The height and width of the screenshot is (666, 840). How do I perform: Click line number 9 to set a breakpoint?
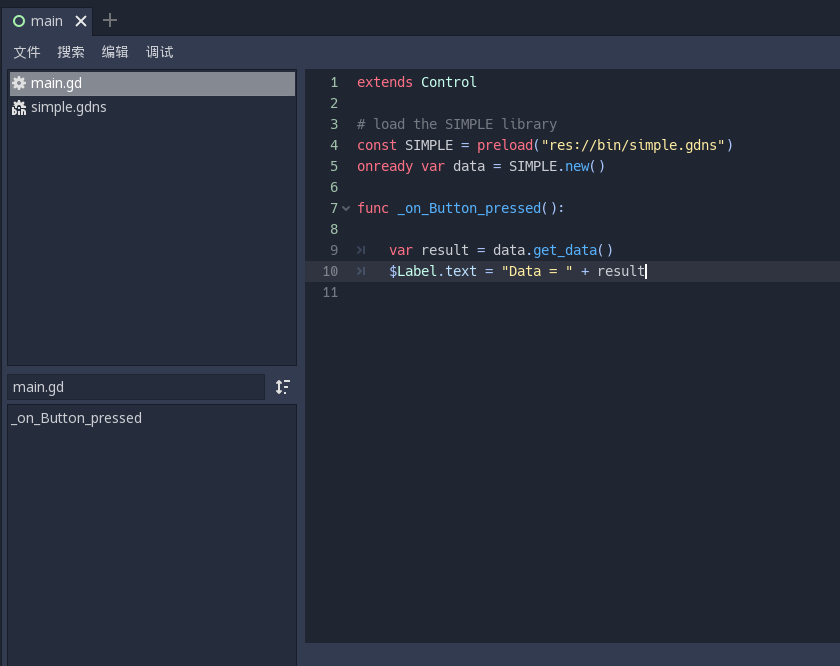pos(333,250)
